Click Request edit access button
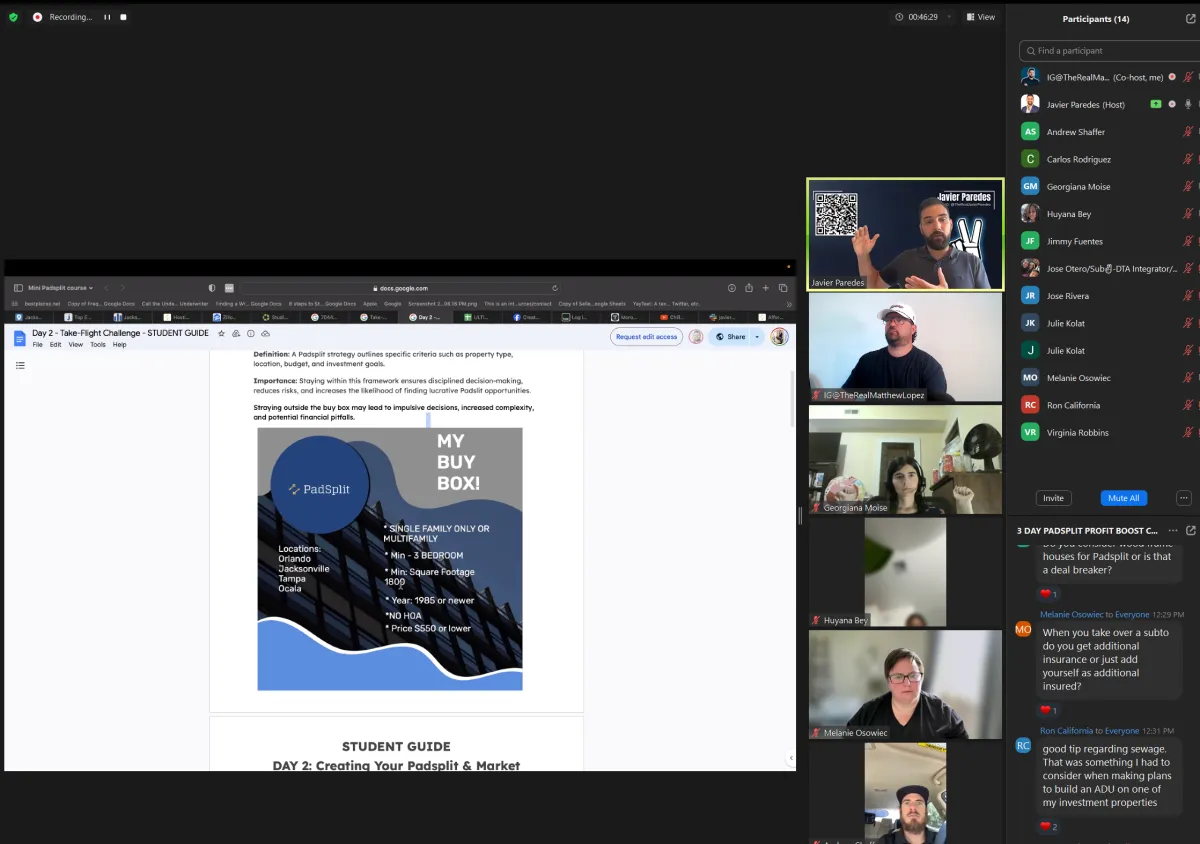1200x844 pixels. tap(646, 337)
